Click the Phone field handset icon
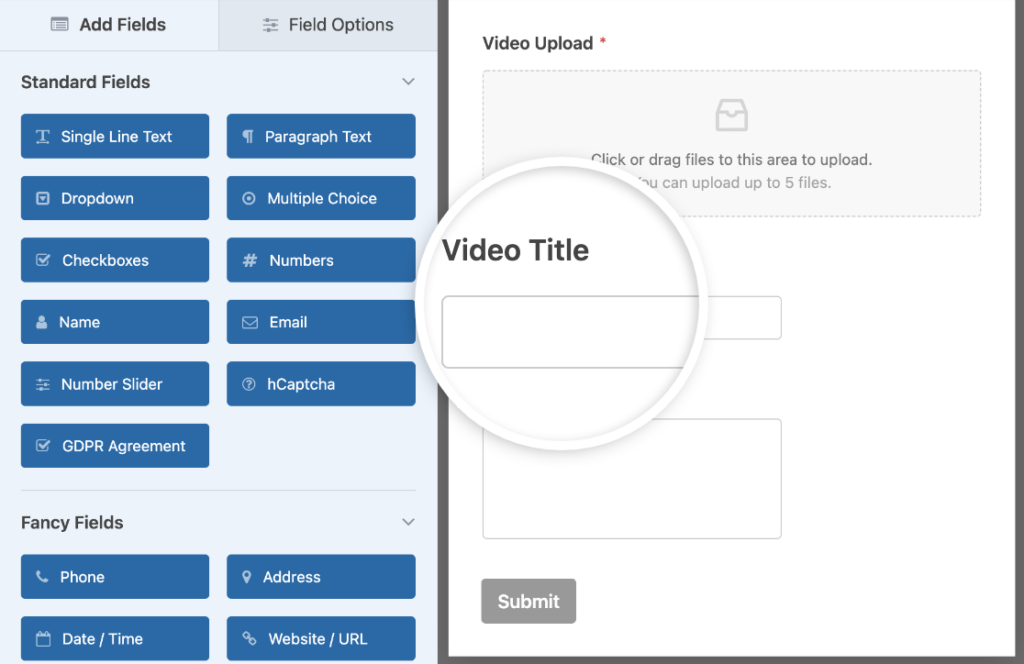The image size is (1024, 664). pos(40,576)
